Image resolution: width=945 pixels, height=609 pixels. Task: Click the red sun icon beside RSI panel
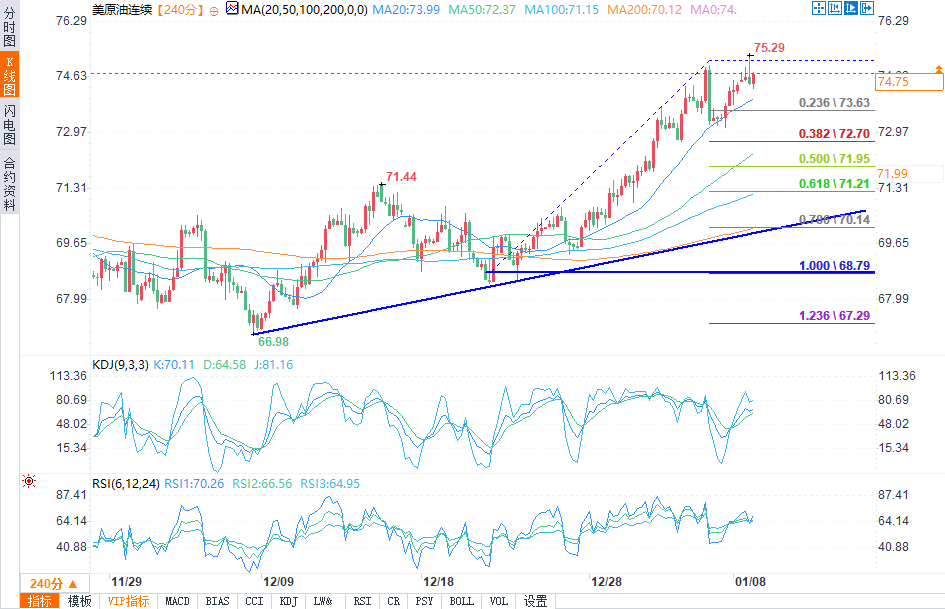coord(29,481)
